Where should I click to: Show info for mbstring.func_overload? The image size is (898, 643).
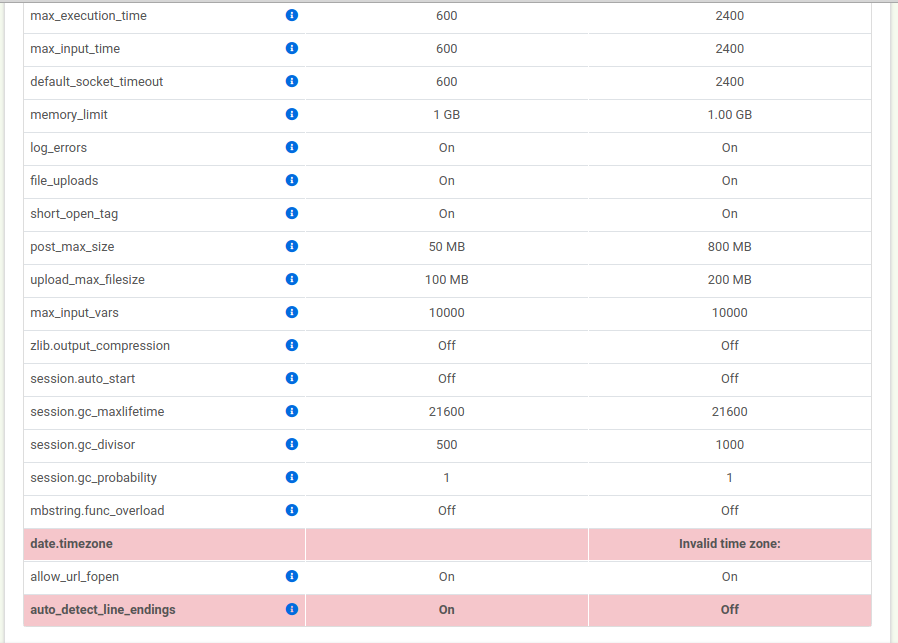point(292,510)
